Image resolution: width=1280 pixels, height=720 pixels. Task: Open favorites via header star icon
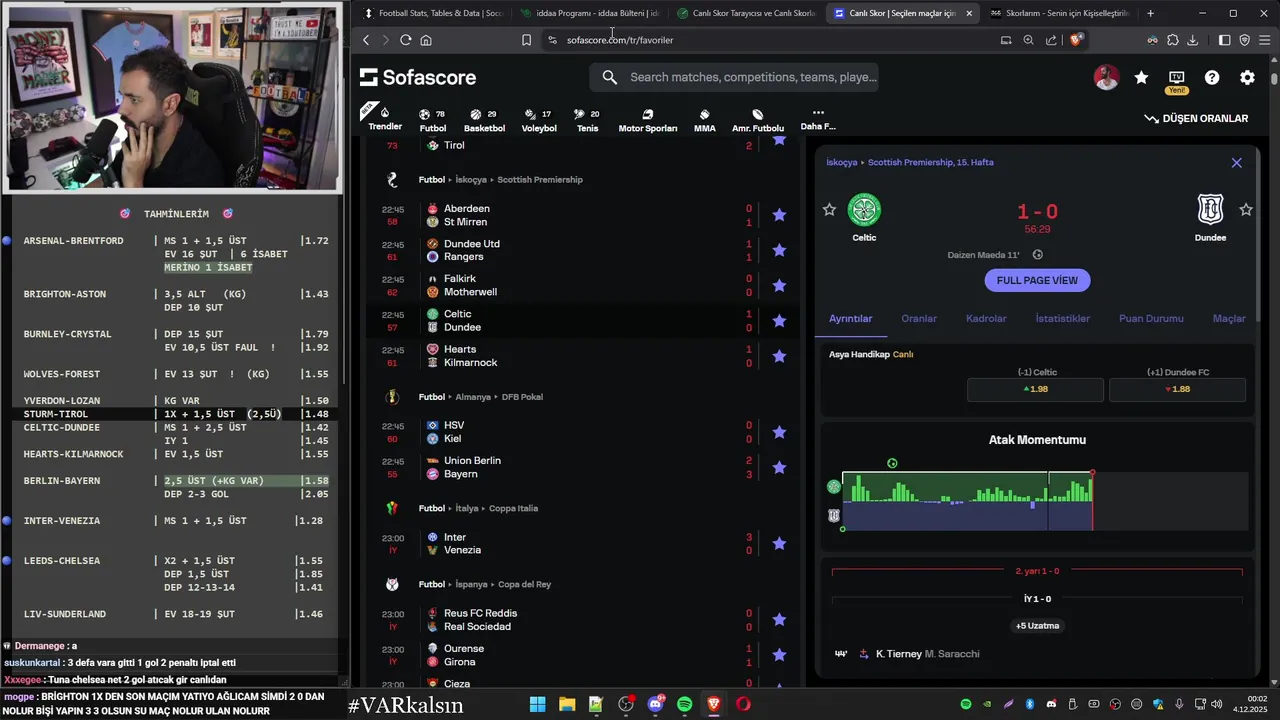(1141, 77)
